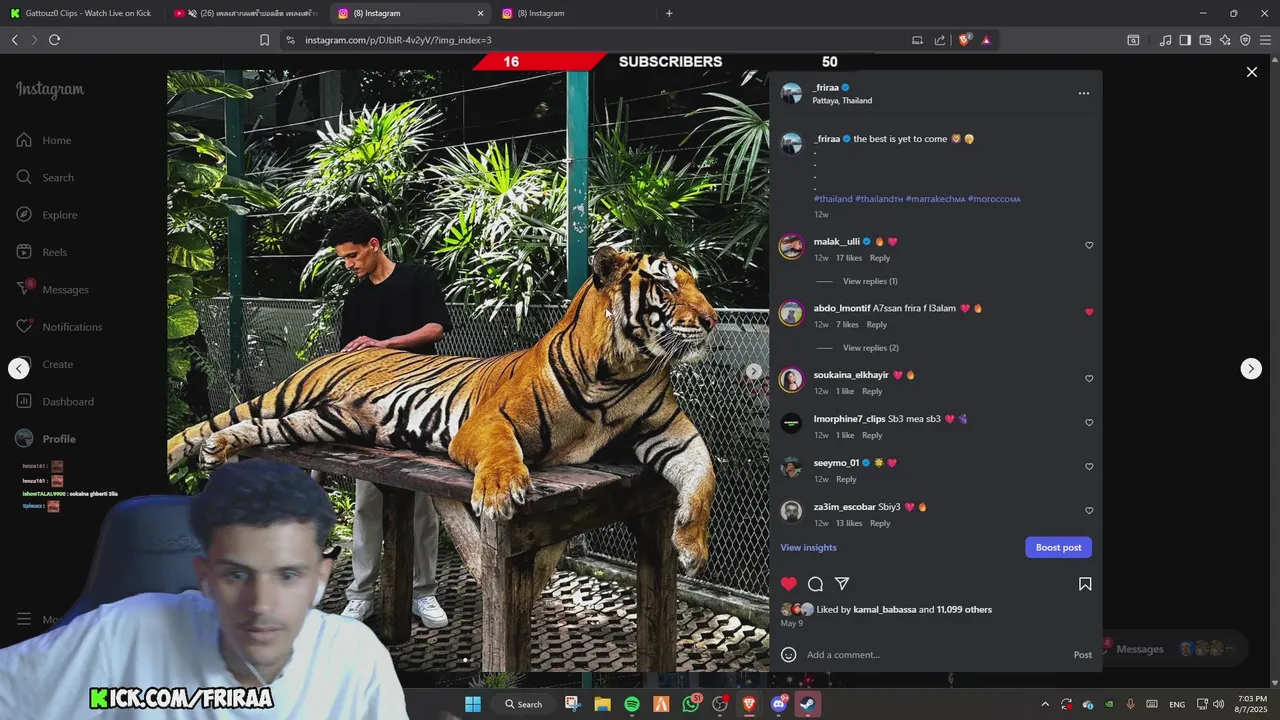Go to the next post arrow
1280x720 pixels.
click(x=1251, y=369)
